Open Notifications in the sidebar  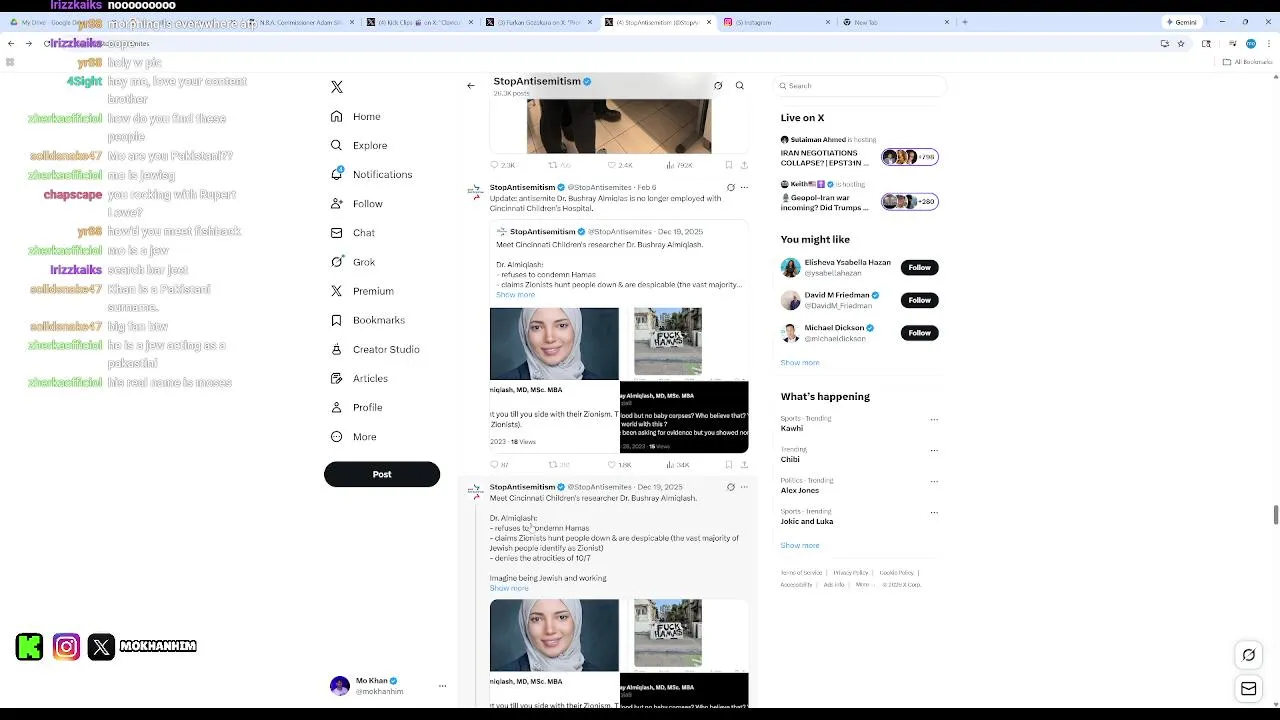click(371, 175)
